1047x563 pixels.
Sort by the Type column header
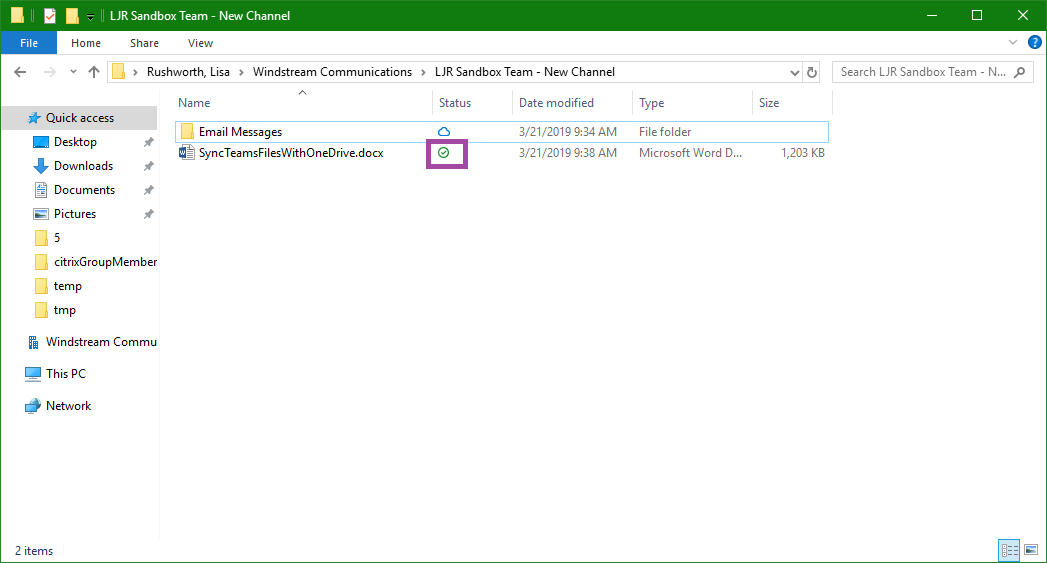click(x=692, y=103)
